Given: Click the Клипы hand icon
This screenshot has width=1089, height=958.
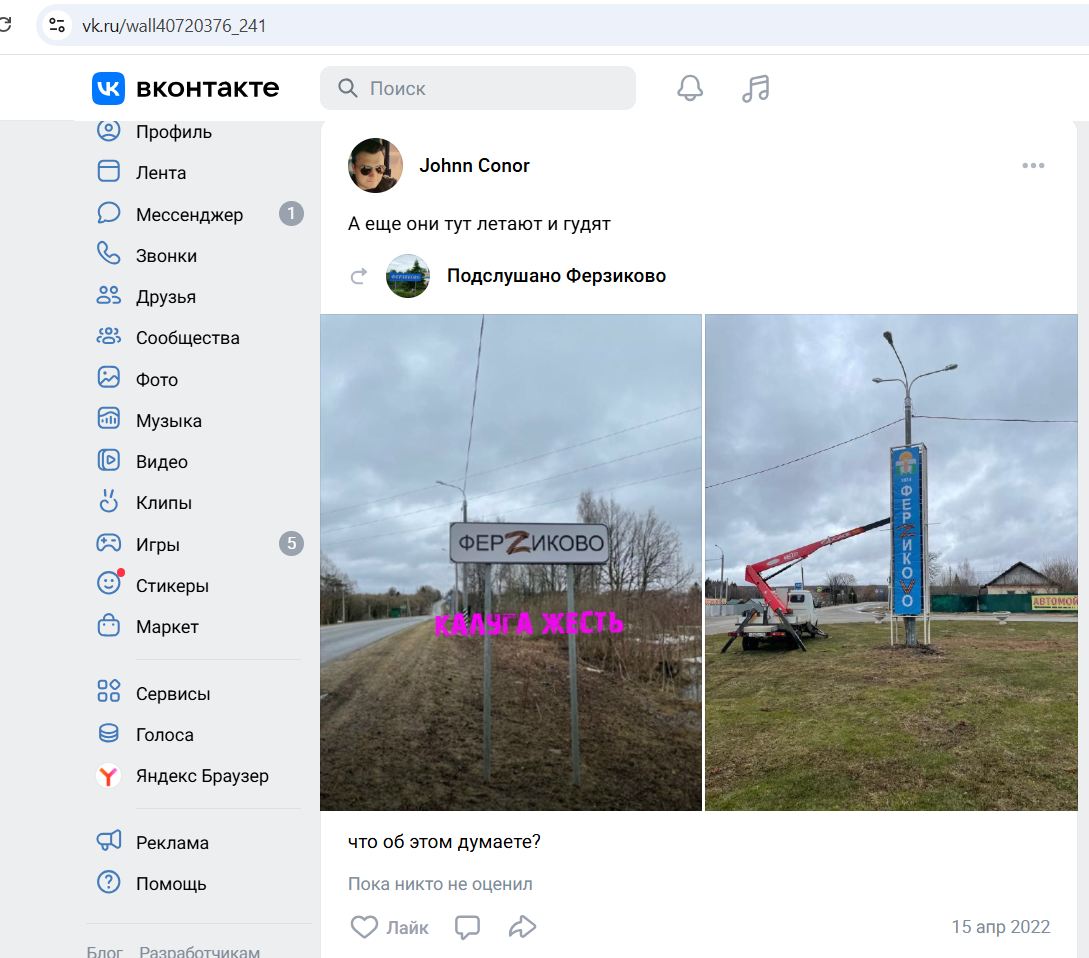Looking at the screenshot, I should (108, 501).
